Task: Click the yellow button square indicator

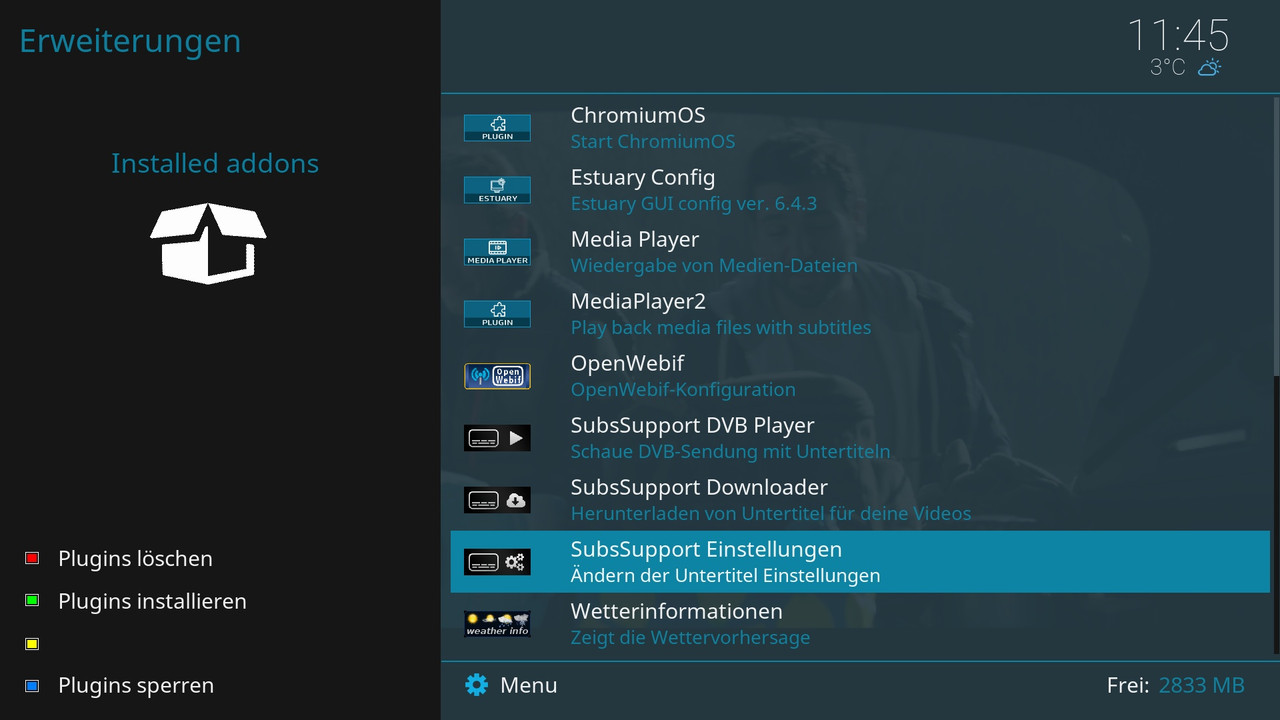Action: [32, 644]
